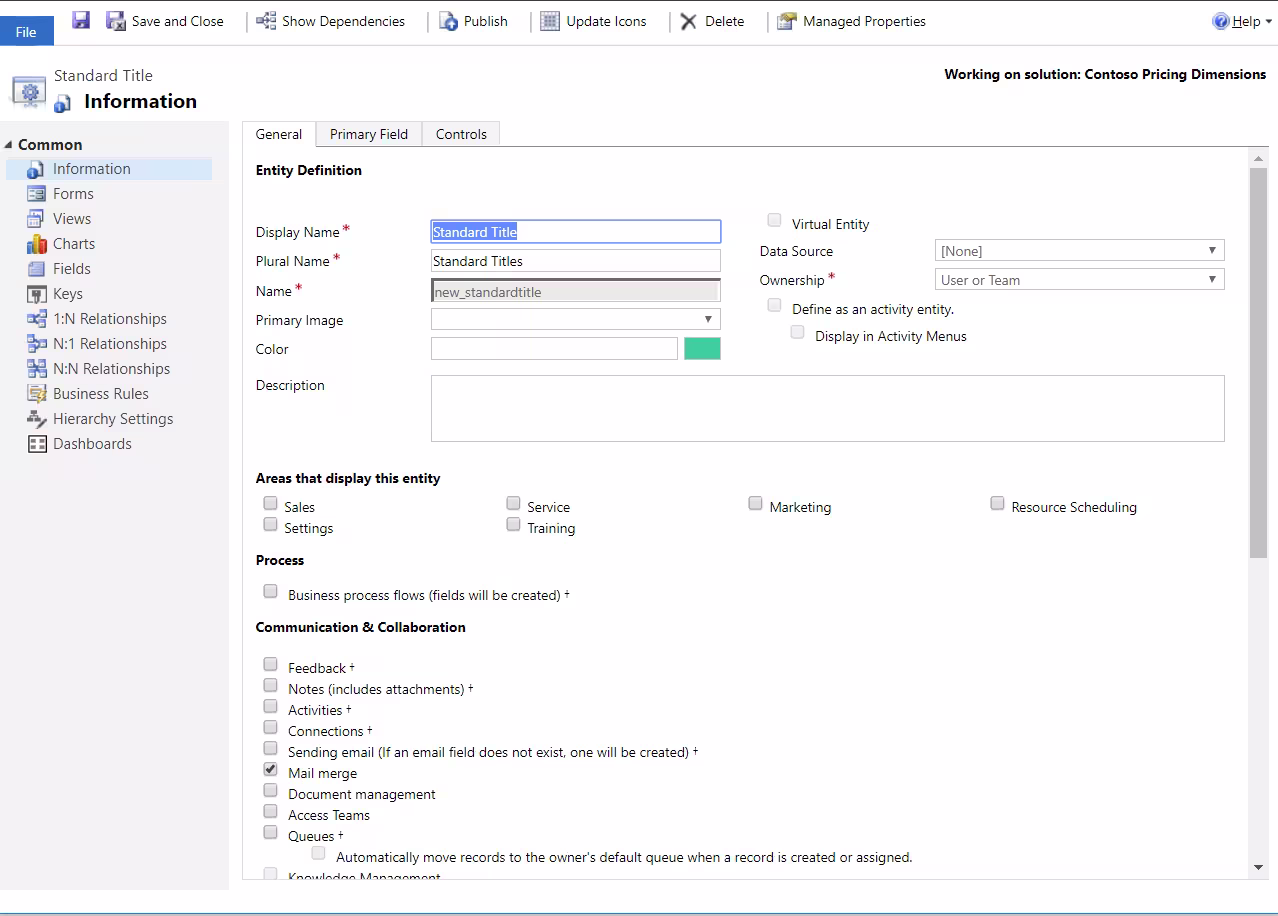Open the Fields item label
This screenshot has height=916, width=1278.
click(x=72, y=269)
